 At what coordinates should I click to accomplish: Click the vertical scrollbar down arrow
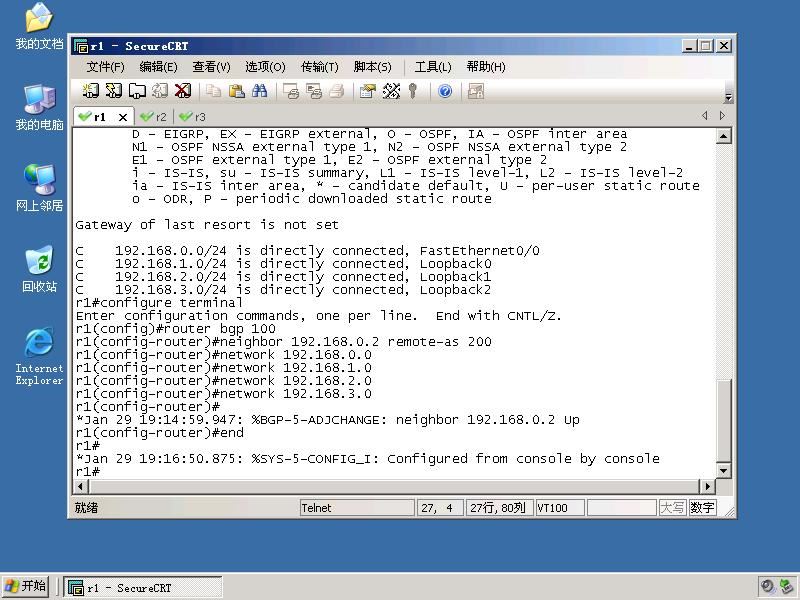pos(723,470)
